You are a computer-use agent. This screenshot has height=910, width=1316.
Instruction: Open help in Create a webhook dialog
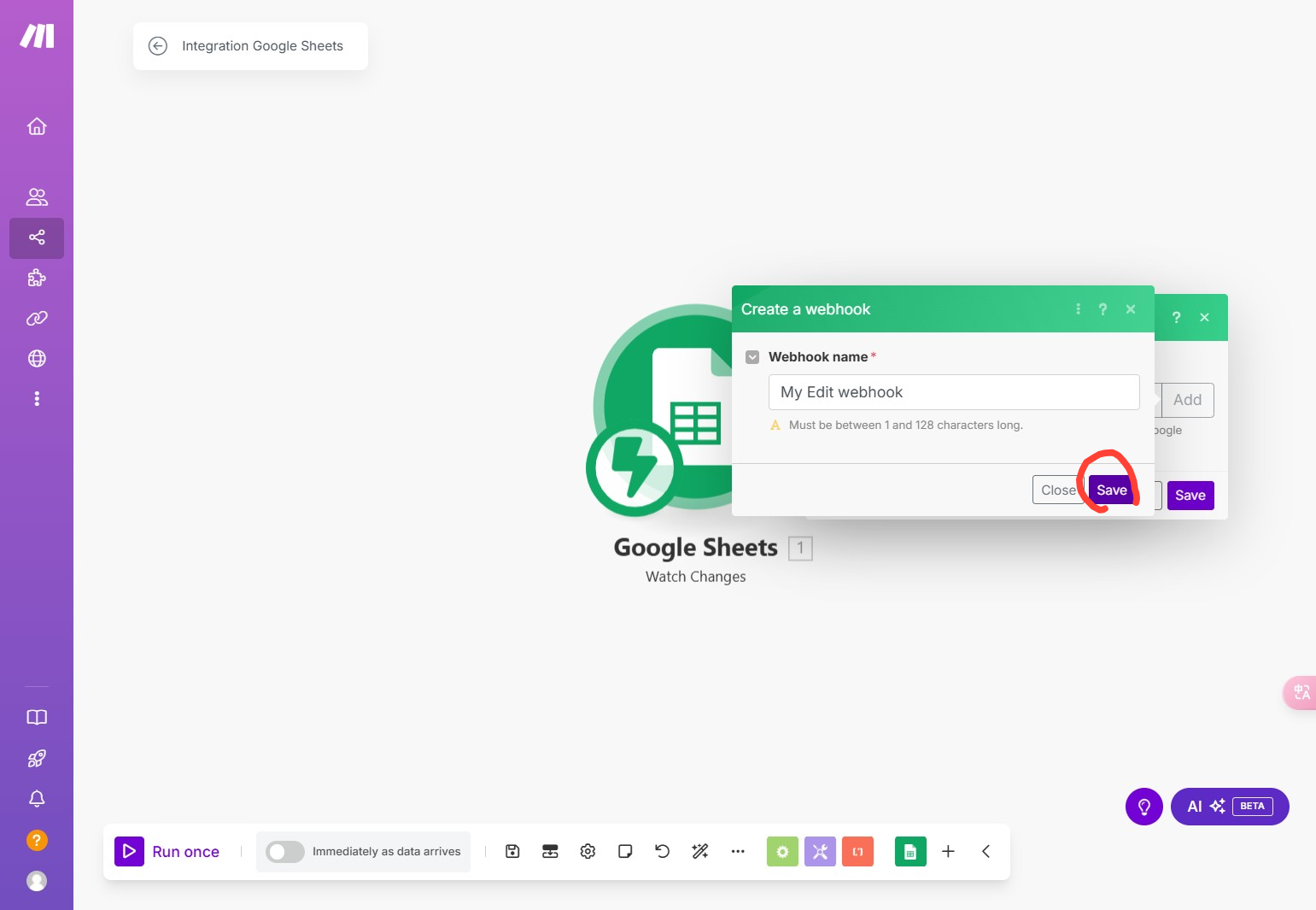tap(1103, 309)
